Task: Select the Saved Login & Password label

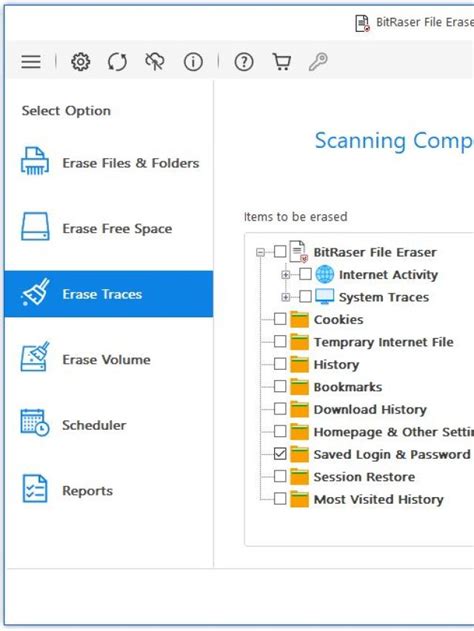Action: pyautogui.click(x=392, y=454)
